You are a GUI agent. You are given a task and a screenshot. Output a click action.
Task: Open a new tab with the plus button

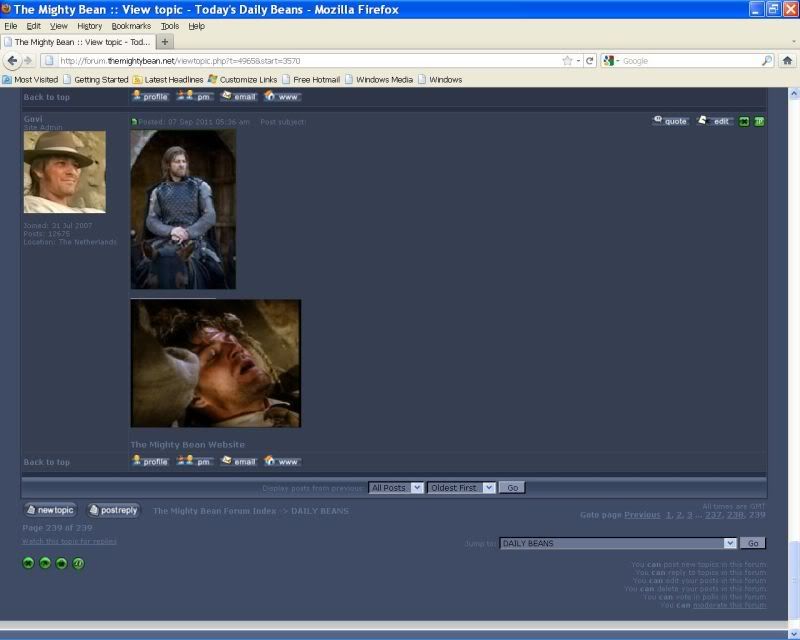pyautogui.click(x=165, y=42)
